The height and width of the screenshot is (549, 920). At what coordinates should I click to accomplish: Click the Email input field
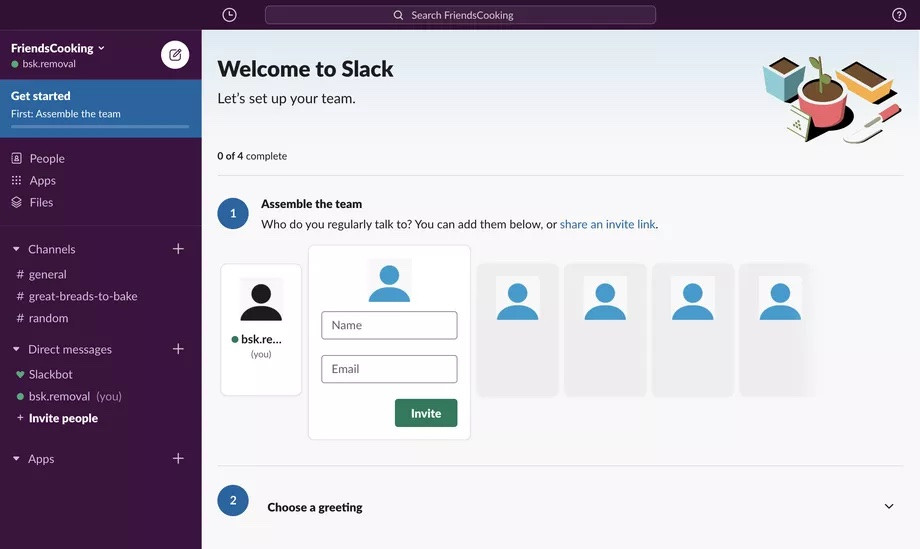(x=389, y=369)
